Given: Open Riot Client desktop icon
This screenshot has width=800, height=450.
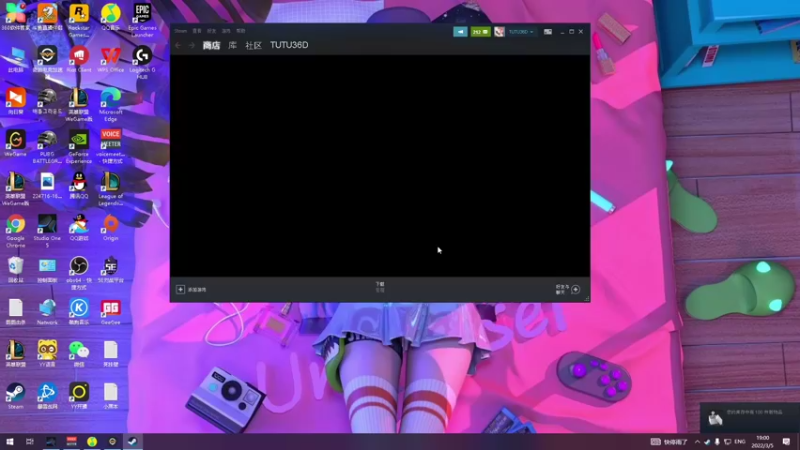Looking at the screenshot, I should coord(79,59).
